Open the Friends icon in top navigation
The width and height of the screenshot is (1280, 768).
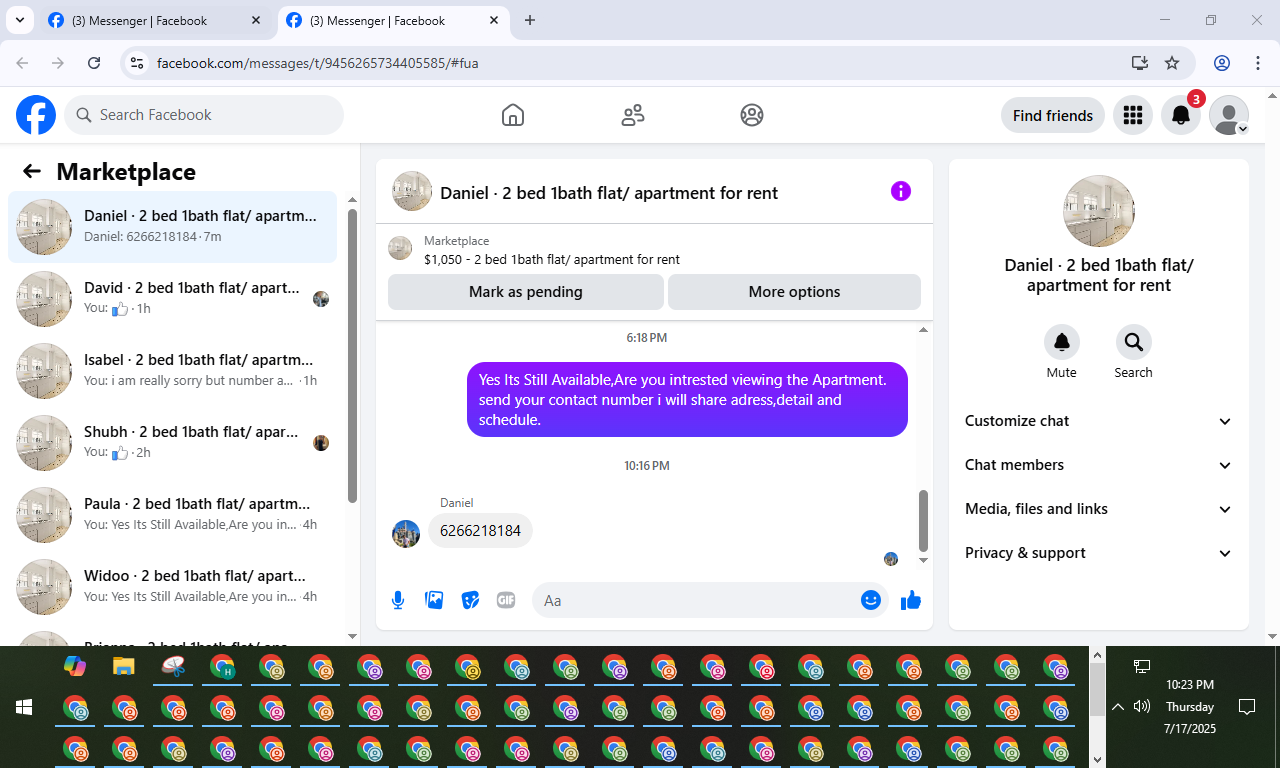(x=633, y=115)
